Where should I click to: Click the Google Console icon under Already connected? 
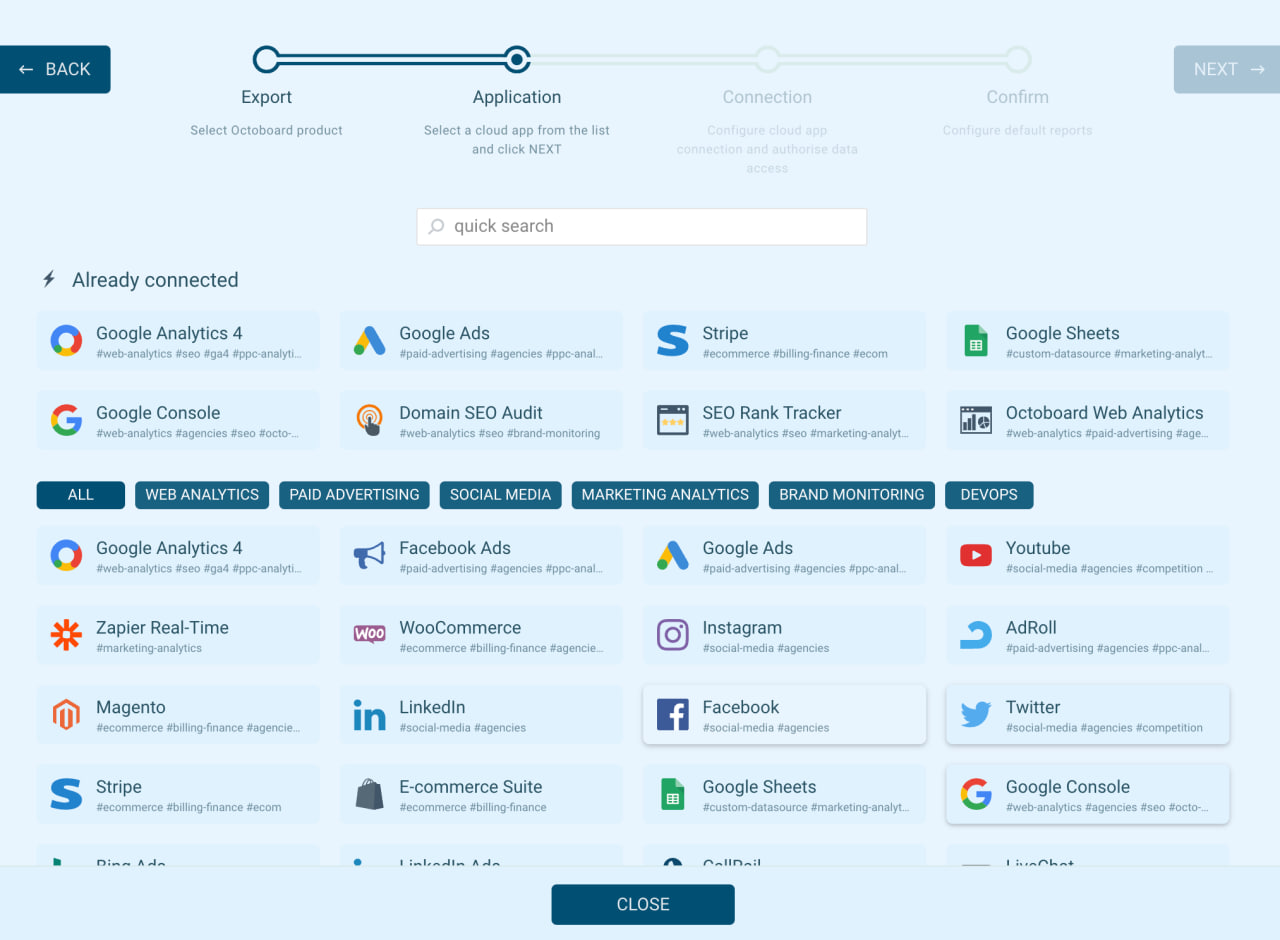click(66, 420)
